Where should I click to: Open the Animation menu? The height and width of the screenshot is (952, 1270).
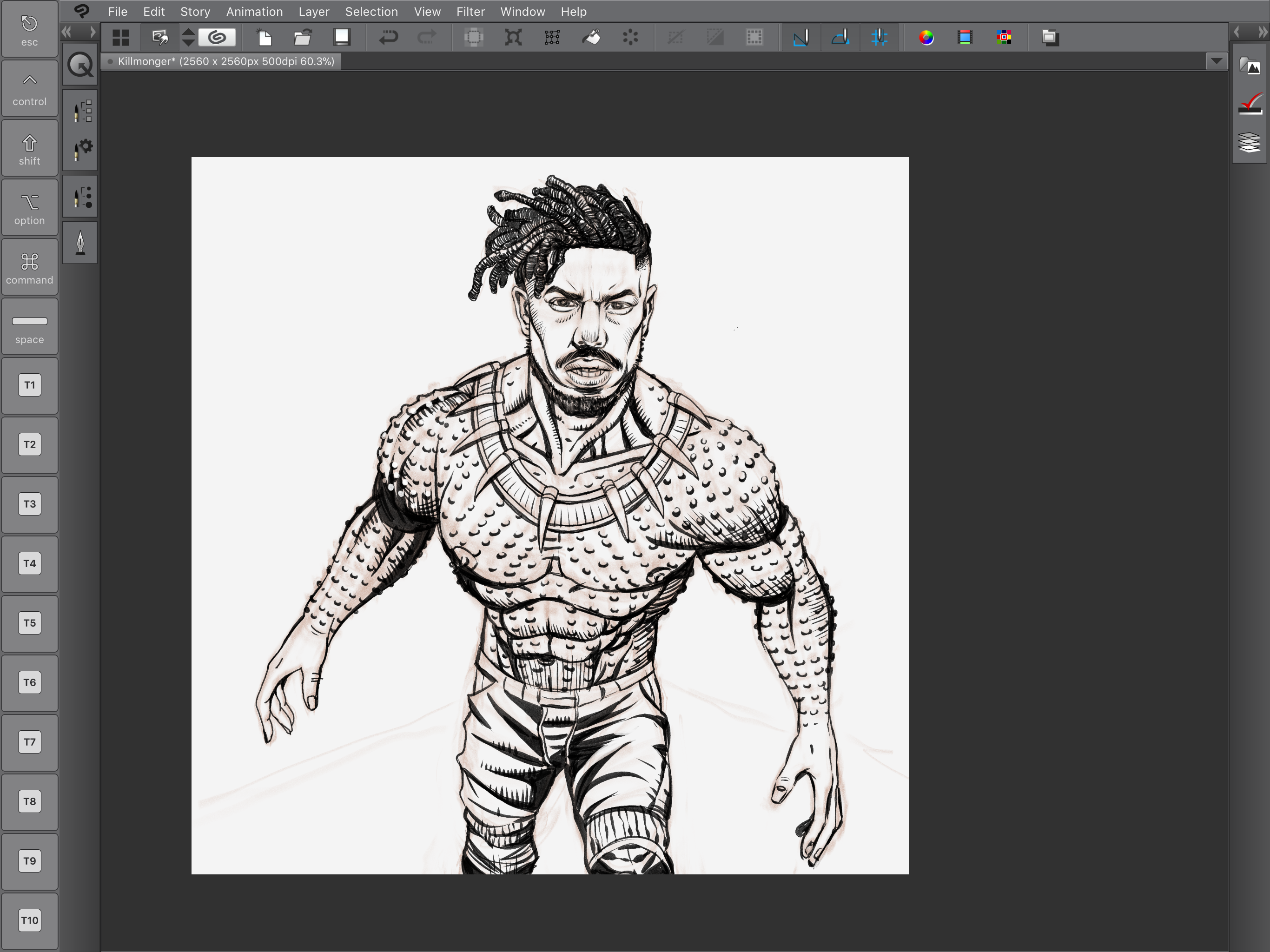(254, 12)
